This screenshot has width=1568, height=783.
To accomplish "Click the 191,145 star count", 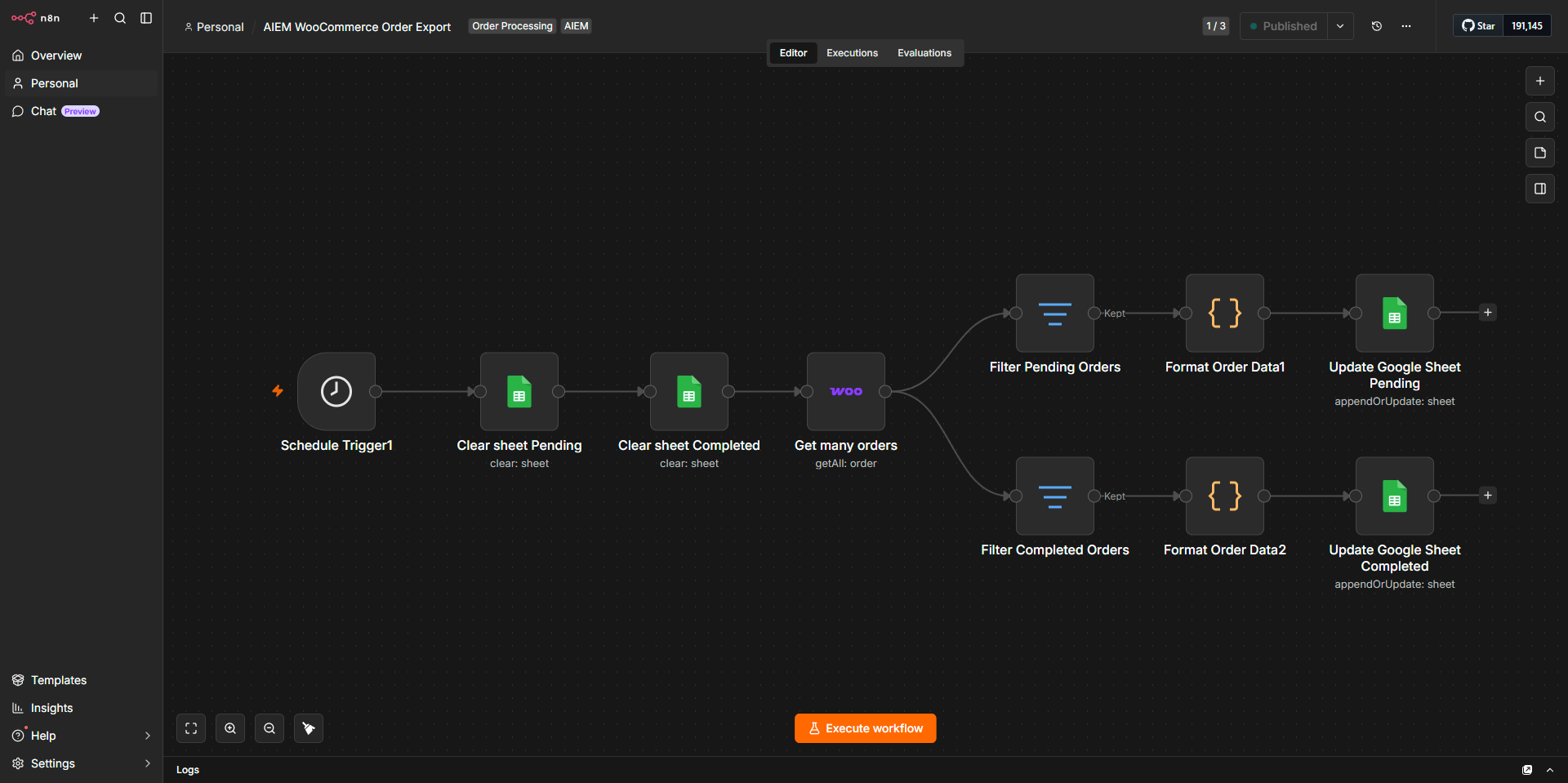I will 1527,26.
